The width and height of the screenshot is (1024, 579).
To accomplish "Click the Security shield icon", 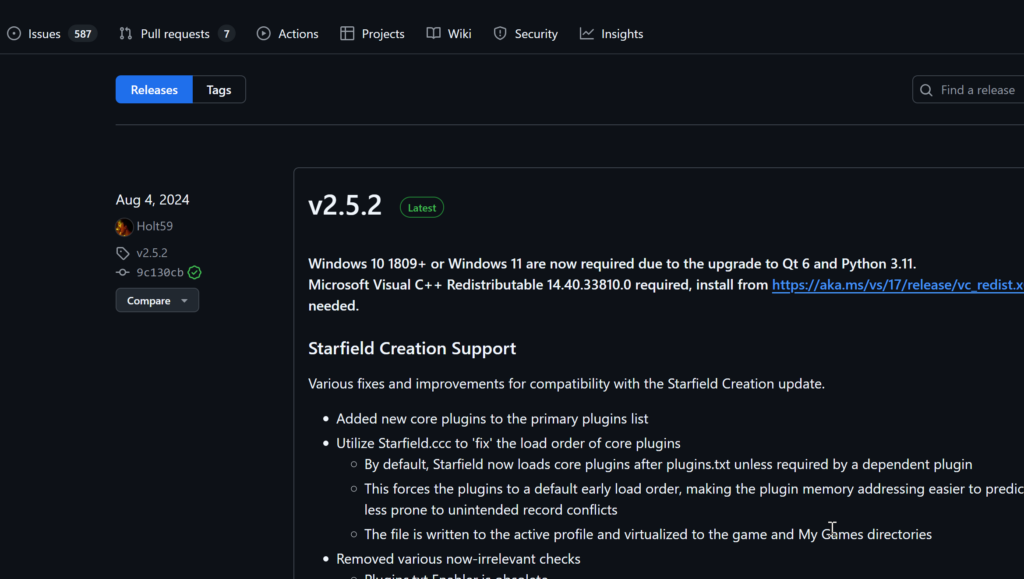I will click(500, 34).
